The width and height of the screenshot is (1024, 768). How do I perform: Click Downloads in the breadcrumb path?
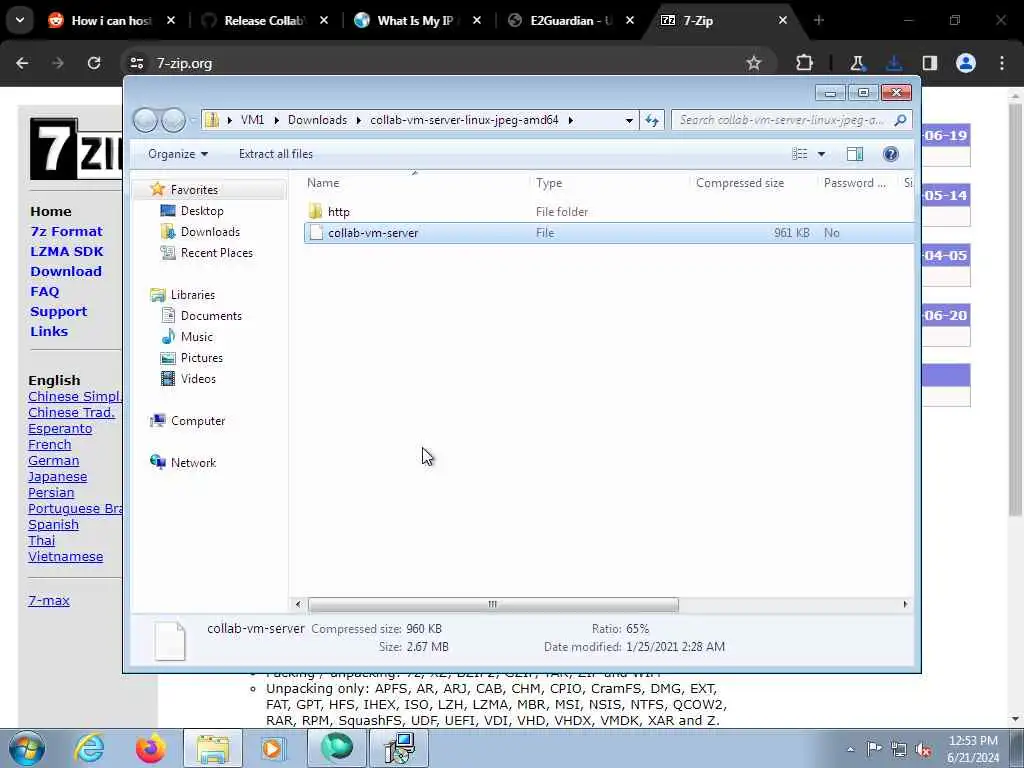pyautogui.click(x=317, y=120)
